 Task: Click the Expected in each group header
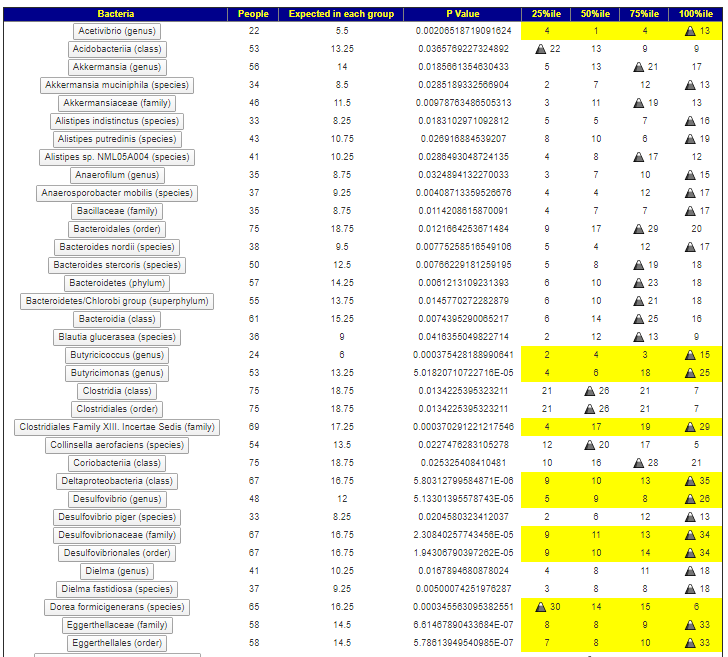click(341, 14)
